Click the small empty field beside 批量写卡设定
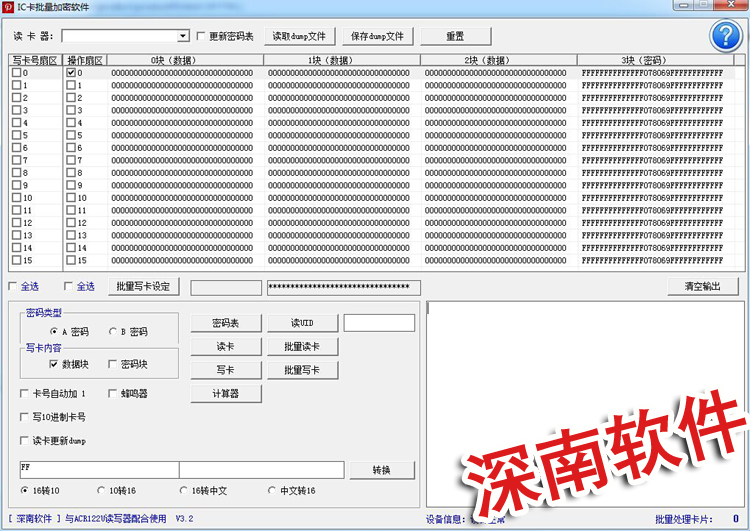750x531 pixels. pos(226,288)
